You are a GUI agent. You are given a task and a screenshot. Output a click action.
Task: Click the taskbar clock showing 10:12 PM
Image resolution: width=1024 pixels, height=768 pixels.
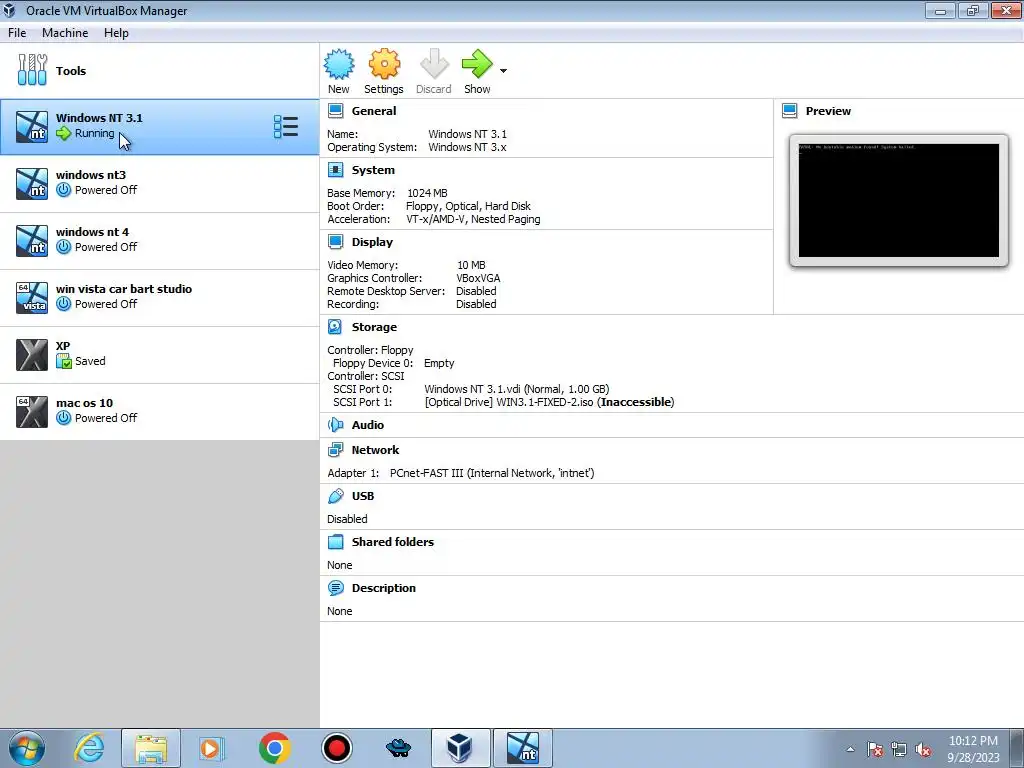tap(973, 748)
